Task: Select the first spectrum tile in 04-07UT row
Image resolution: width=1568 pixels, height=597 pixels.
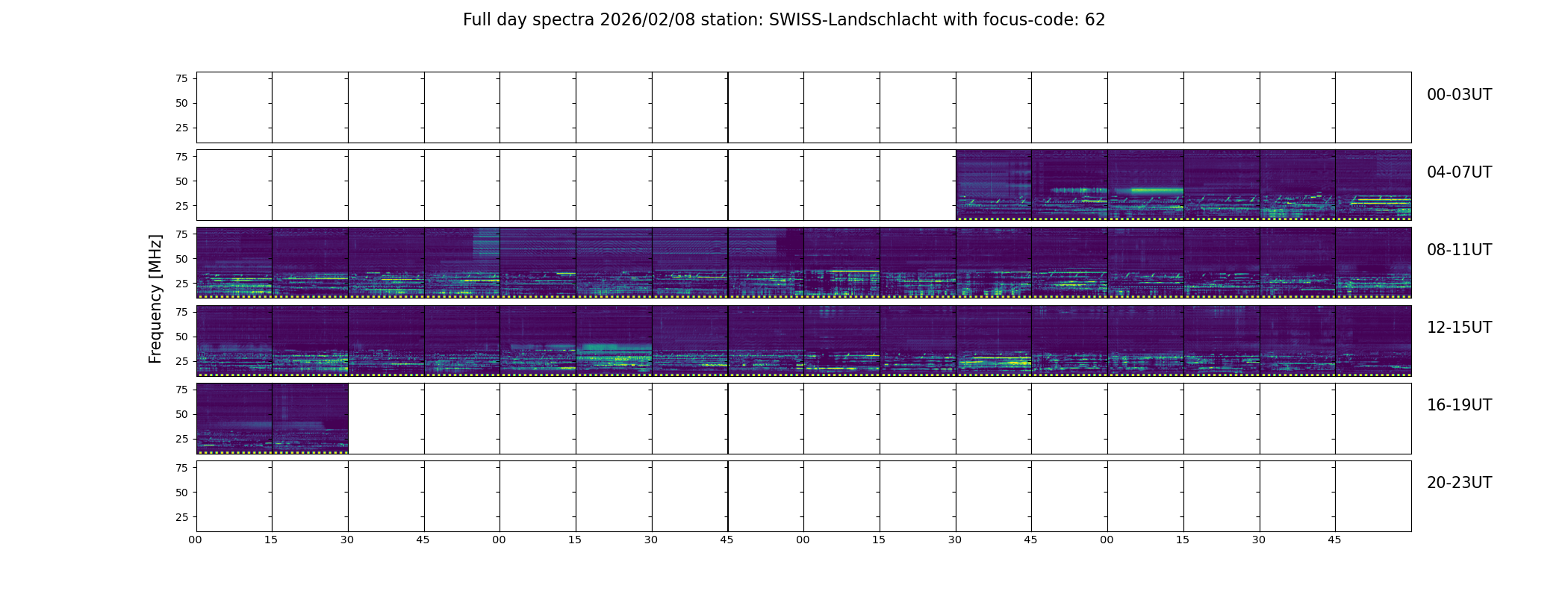Action: click(994, 185)
